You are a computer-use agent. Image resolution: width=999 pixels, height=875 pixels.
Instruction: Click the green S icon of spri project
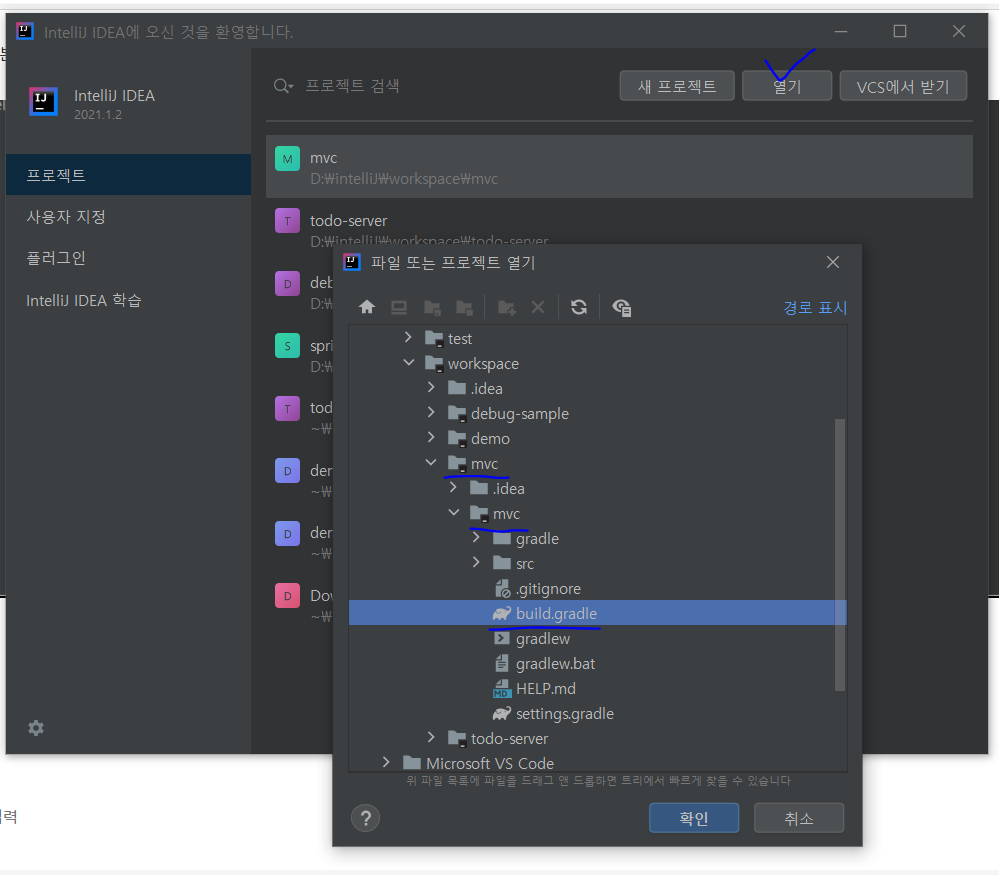[287, 346]
